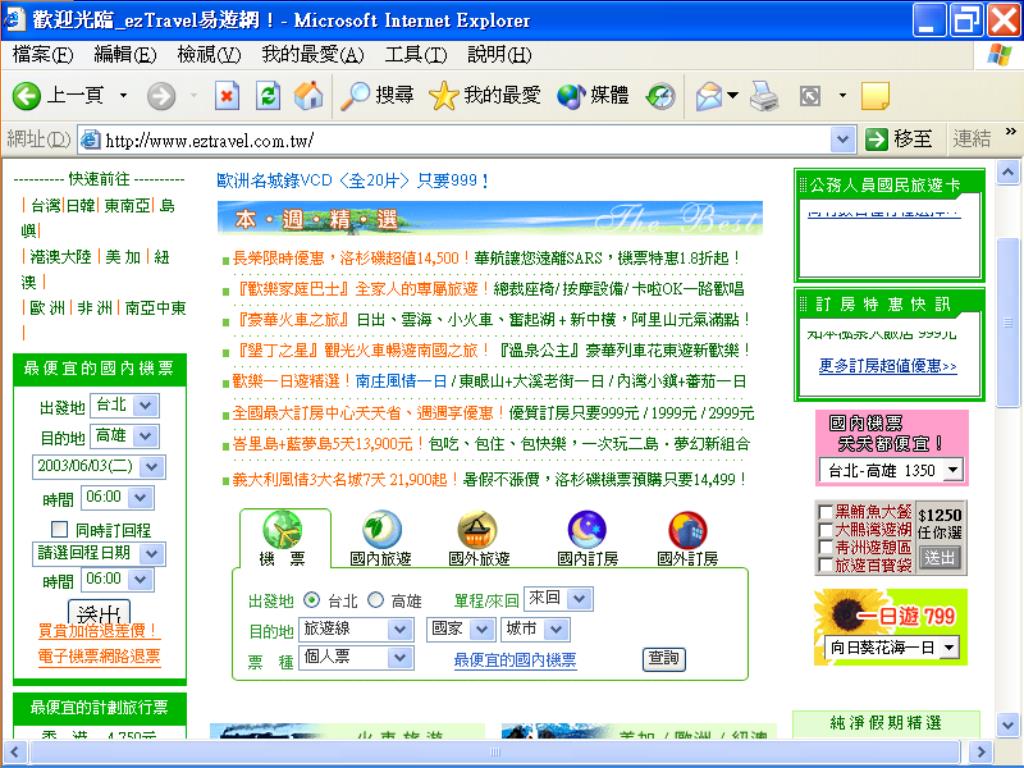Image resolution: width=1024 pixels, height=768 pixels.
Task: Select the 機票 airplane tab icon
Action: 282,529
